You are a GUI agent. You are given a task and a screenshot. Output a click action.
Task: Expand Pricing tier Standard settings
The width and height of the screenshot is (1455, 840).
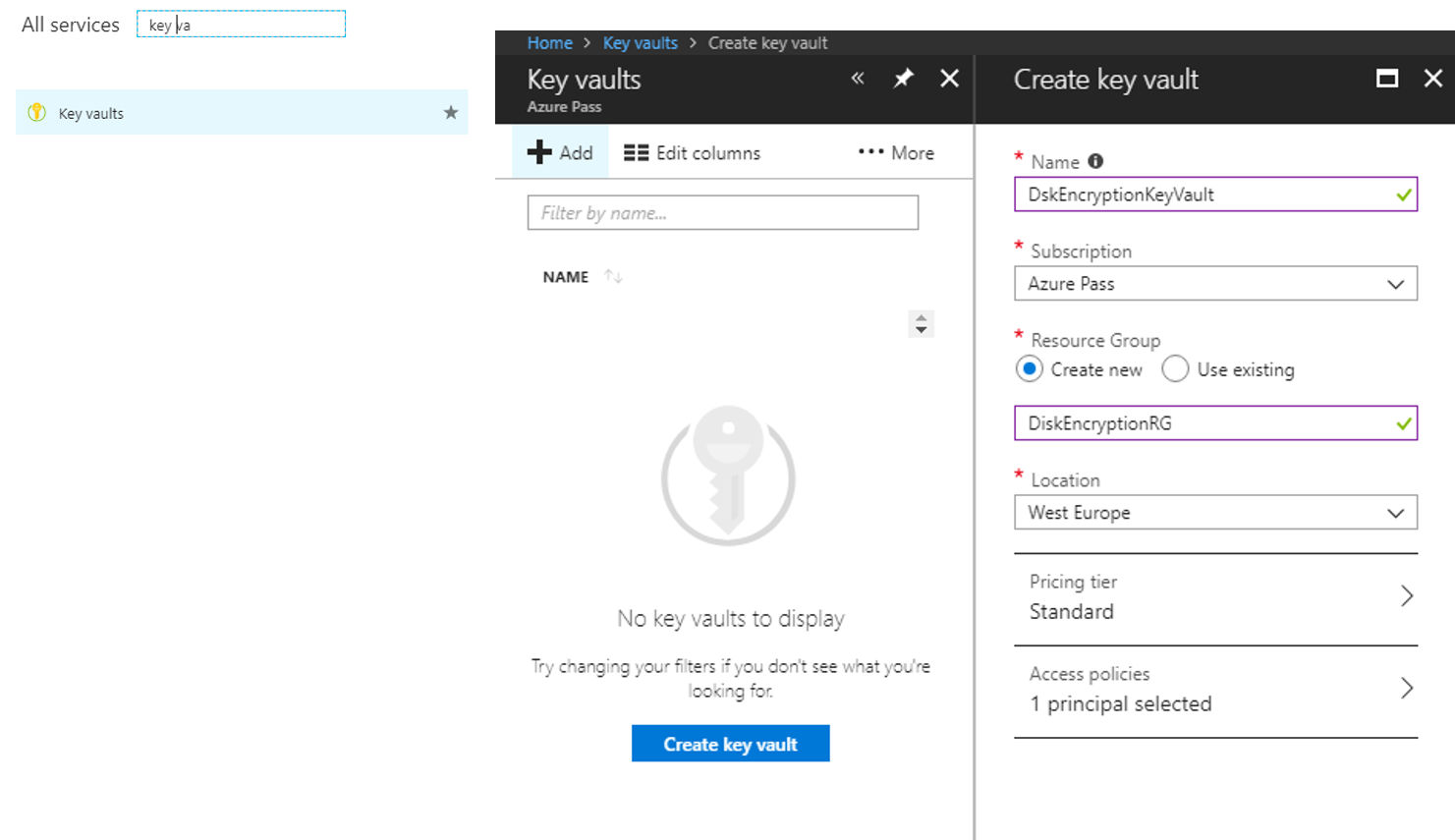[x=1215, y=598]
